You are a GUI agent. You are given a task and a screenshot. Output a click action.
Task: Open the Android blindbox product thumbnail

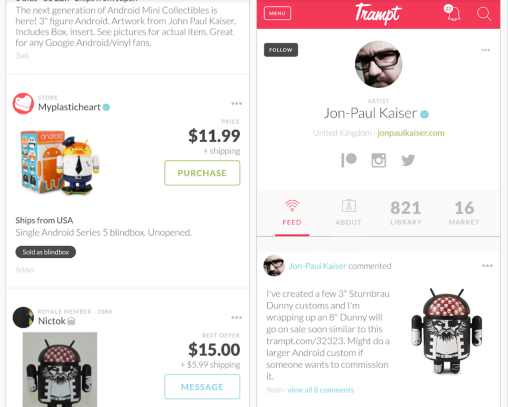click(x=60, y=162)
